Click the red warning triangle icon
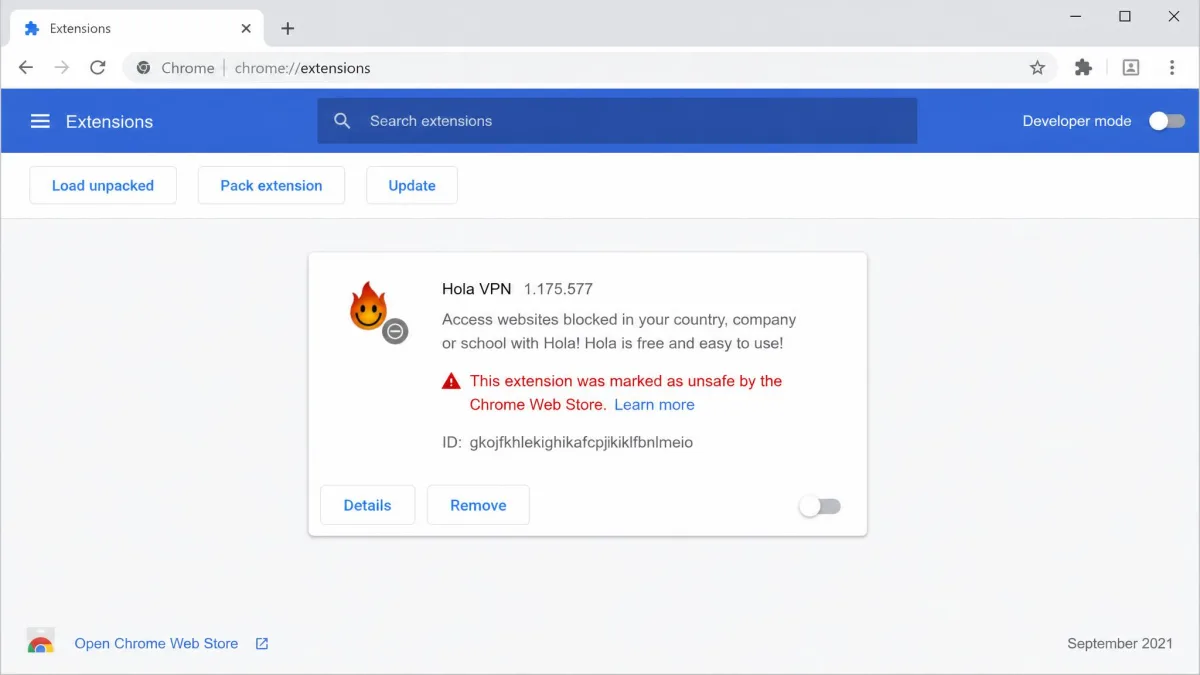Viewport: 1200px width, 675px height. [452, 381]
